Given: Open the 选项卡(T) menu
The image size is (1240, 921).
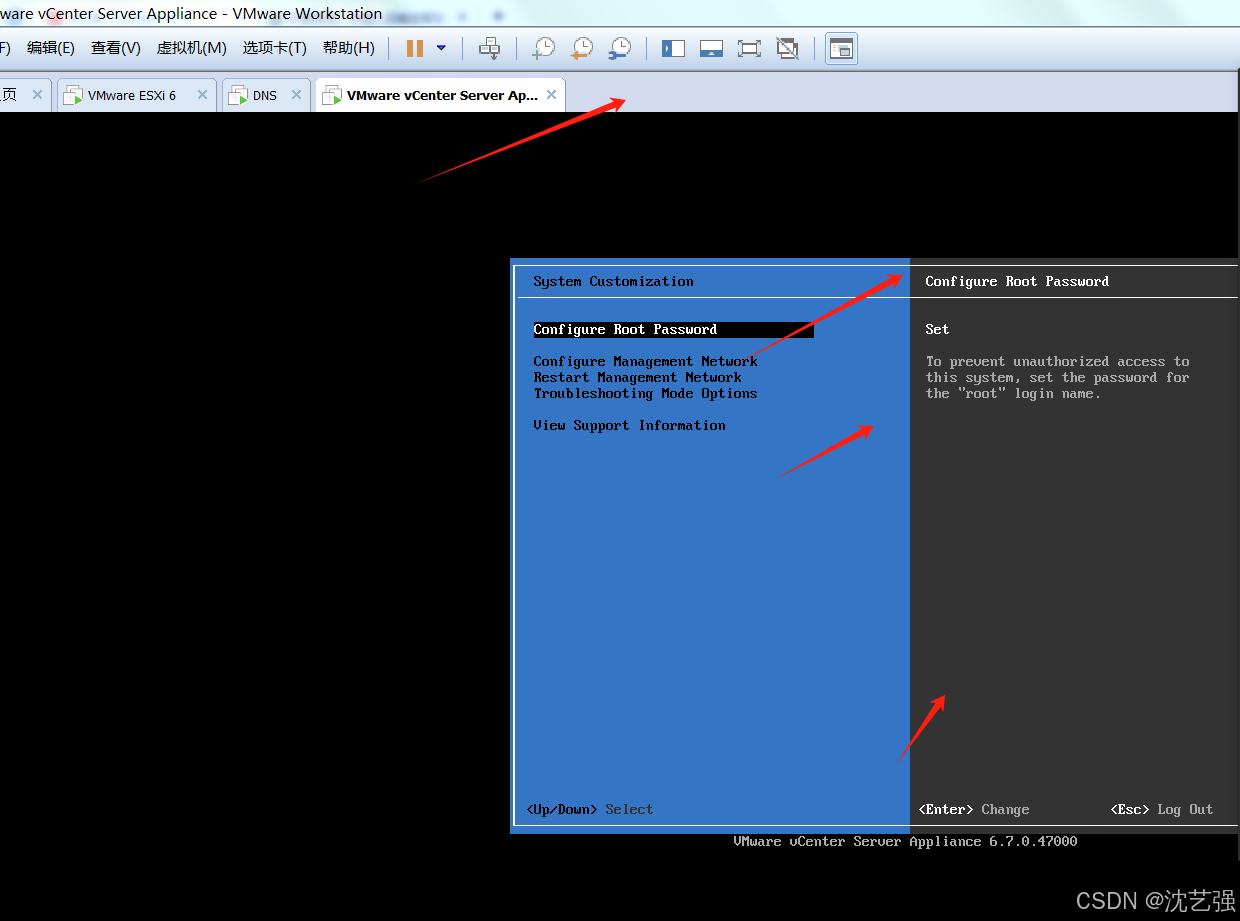Looking at the screenshot, I should click(274, 48).
